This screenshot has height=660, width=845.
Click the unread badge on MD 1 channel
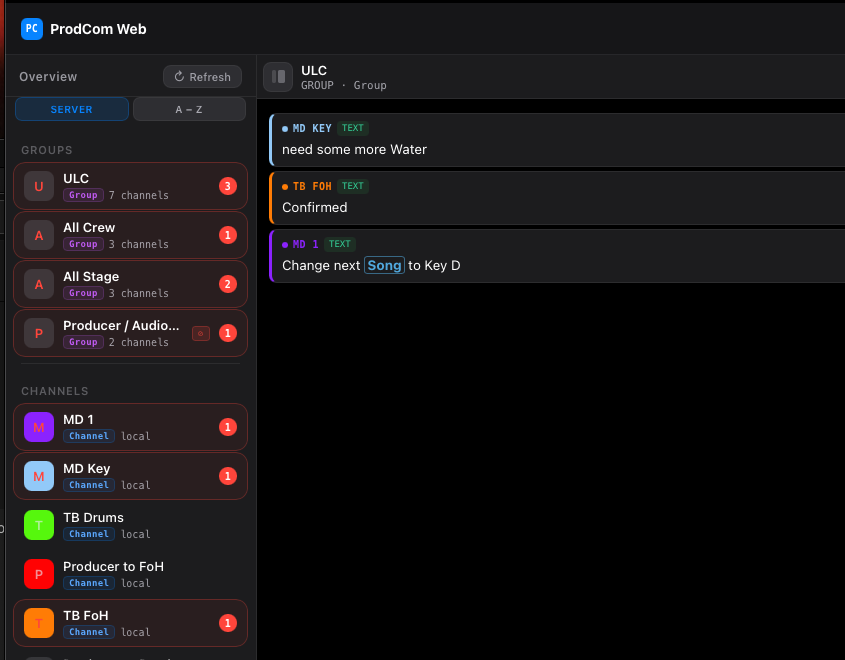click(228, 427)
